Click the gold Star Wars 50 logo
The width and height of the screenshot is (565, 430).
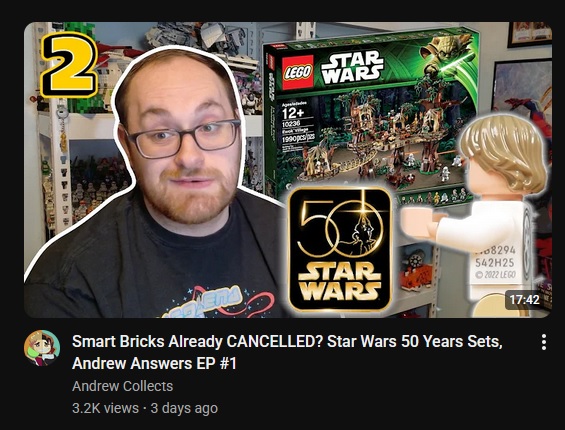click(x=340, y=250)
